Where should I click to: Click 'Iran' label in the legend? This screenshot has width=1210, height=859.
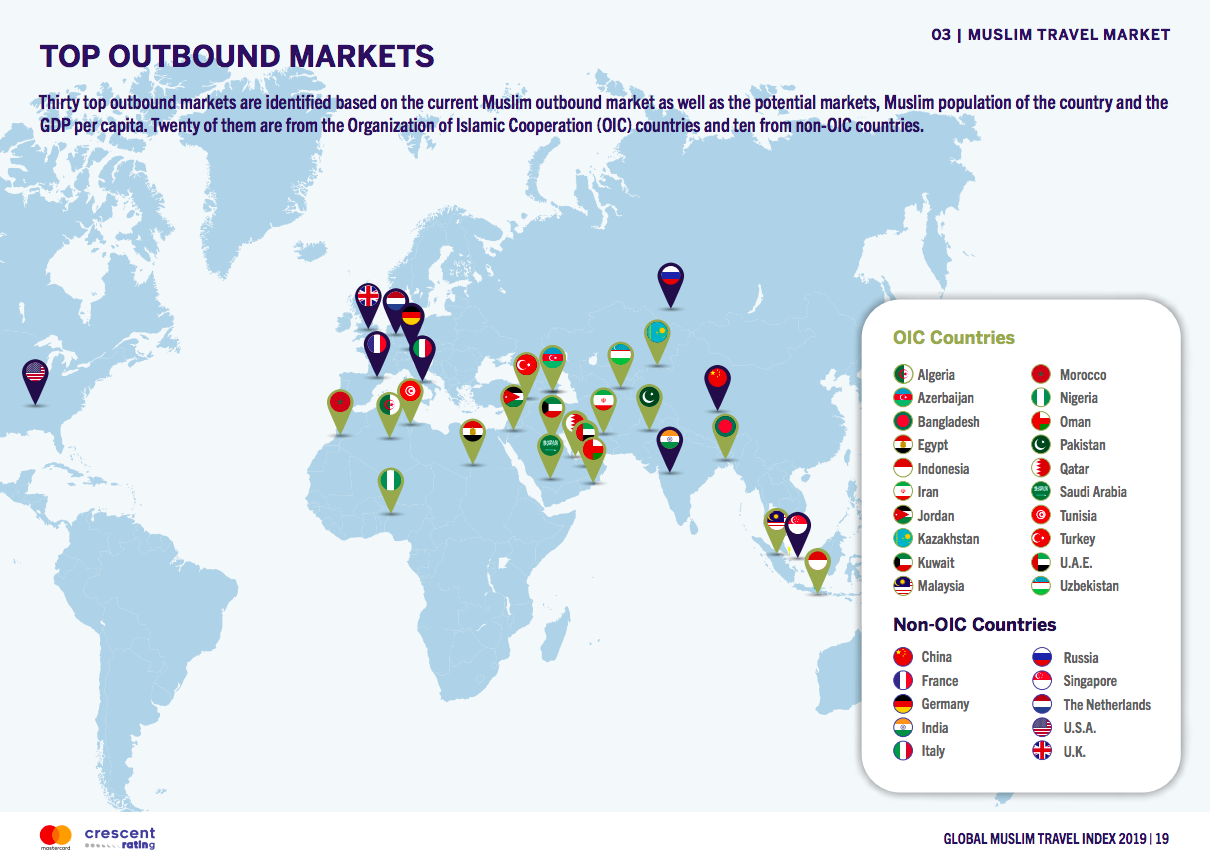click(x=928, y=492)
